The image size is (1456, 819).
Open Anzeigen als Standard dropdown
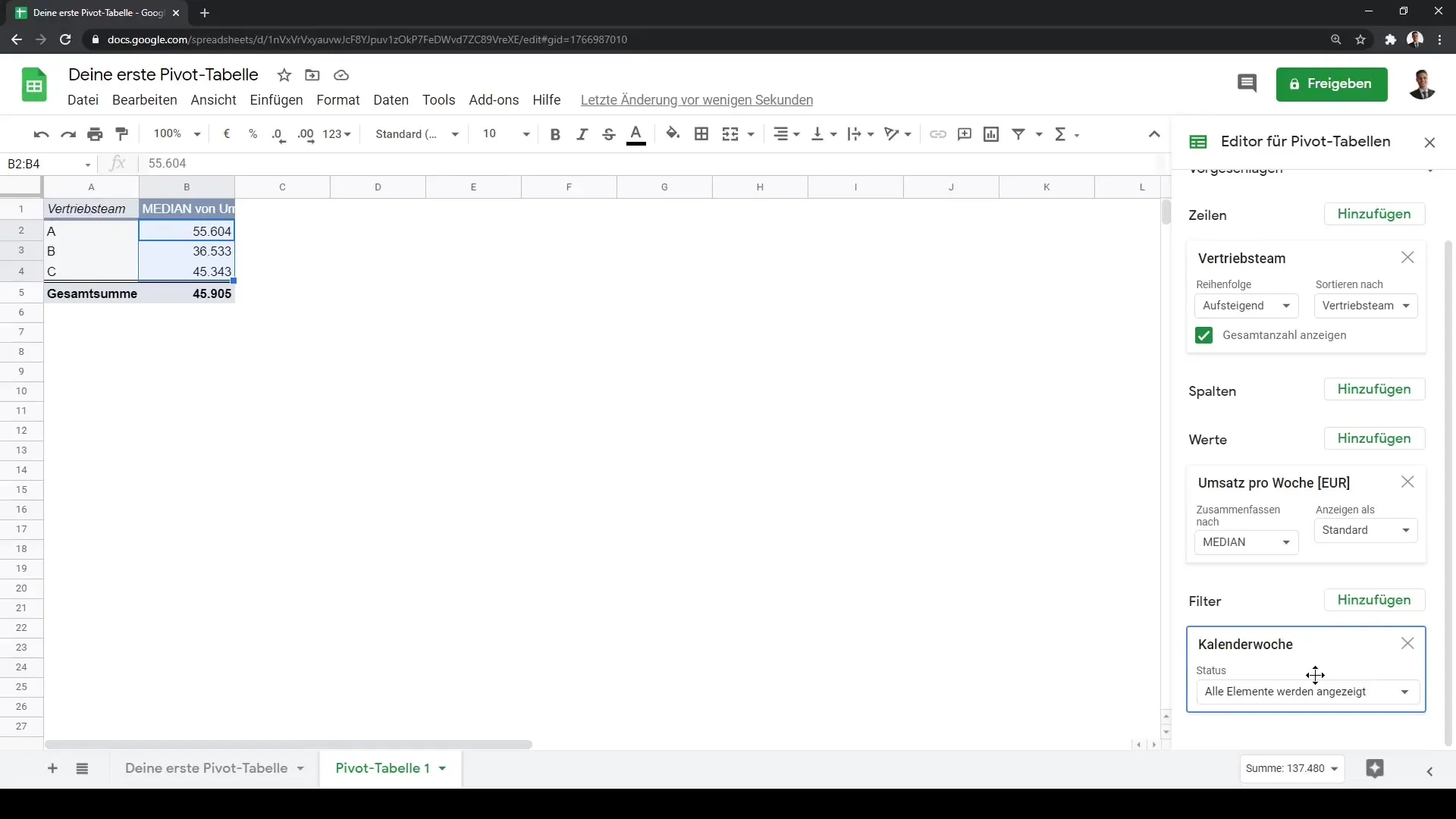click(x=1365, y=530)
